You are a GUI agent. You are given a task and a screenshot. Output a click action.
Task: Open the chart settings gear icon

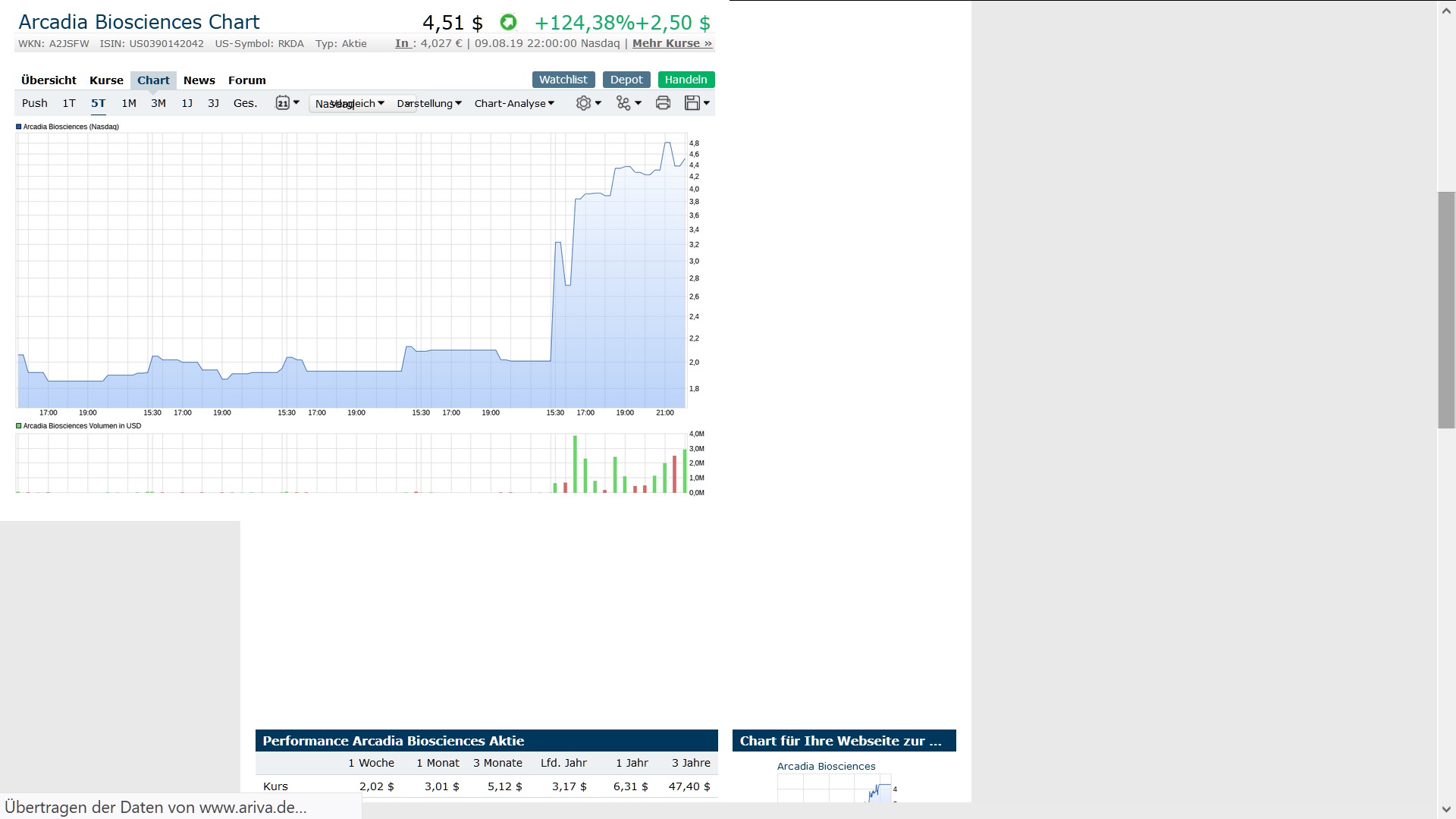(584, 103)
